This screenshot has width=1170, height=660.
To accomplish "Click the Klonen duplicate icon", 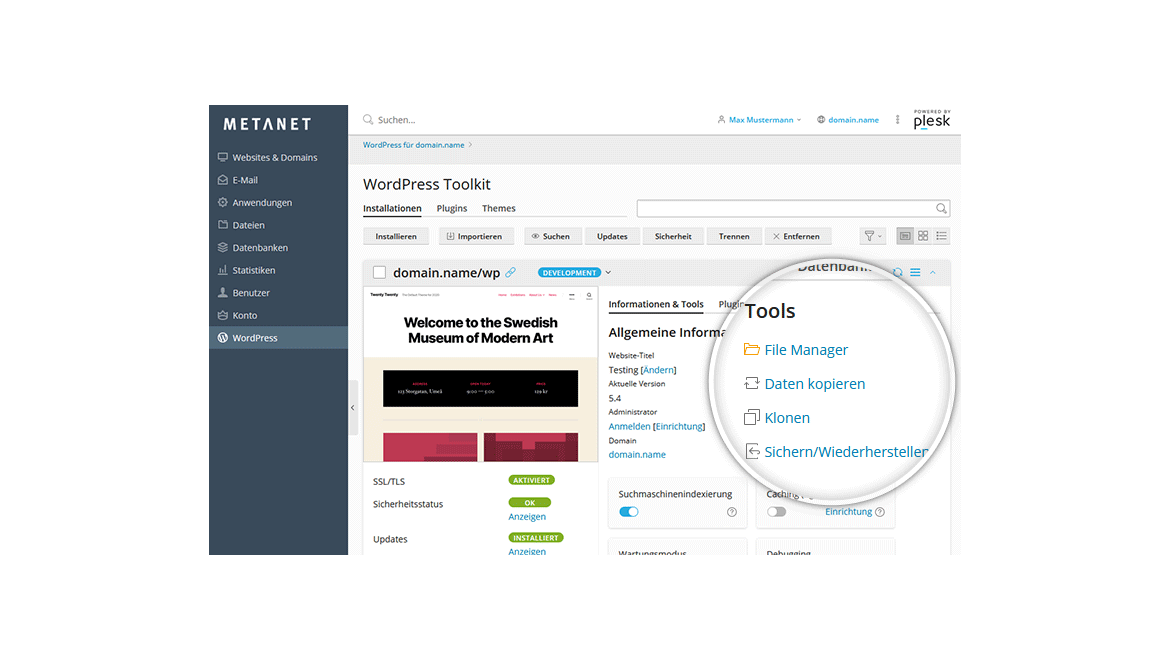I will [751, 418].
